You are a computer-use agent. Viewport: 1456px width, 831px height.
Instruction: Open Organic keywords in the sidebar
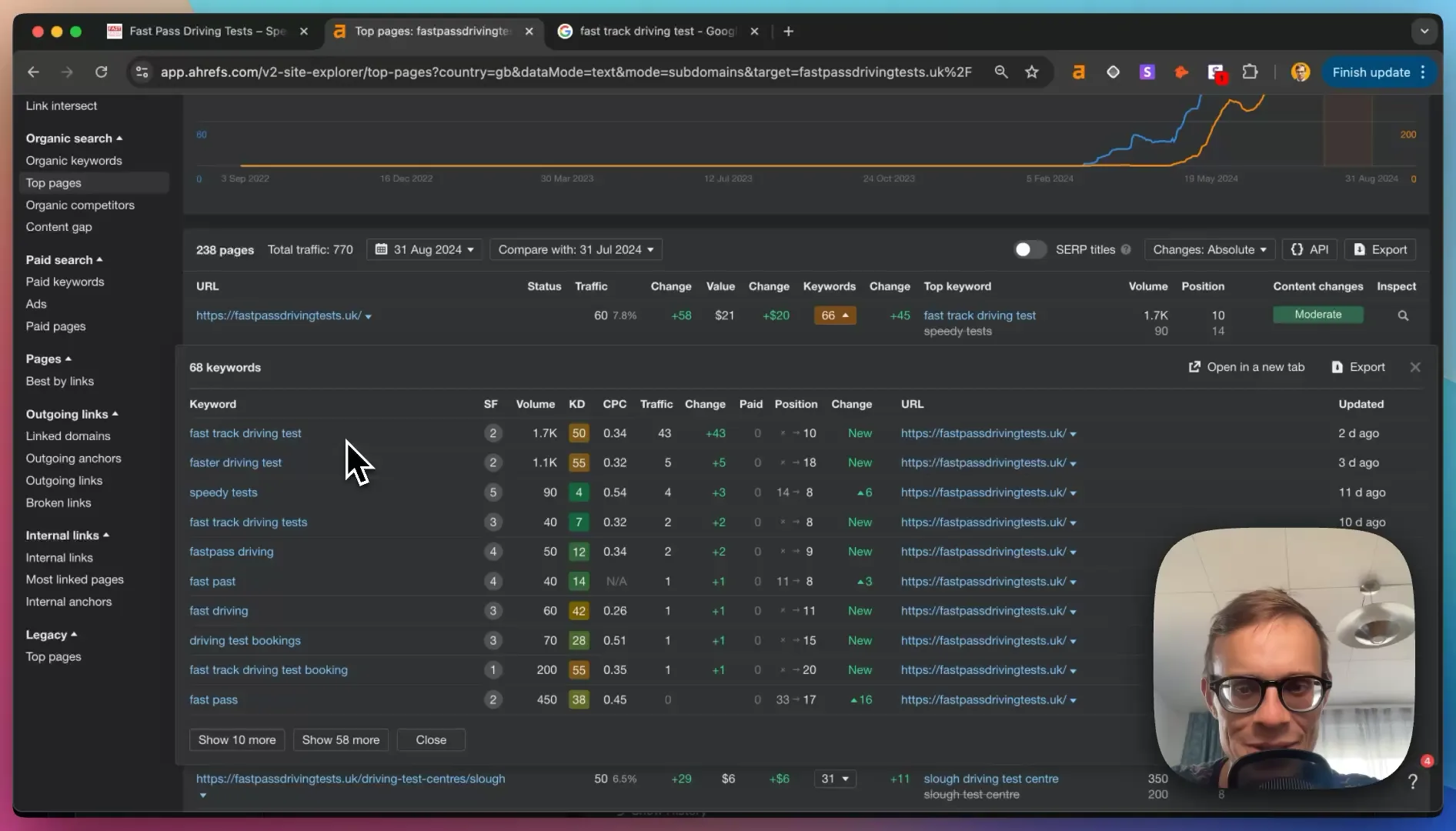[x=74, y=161]
